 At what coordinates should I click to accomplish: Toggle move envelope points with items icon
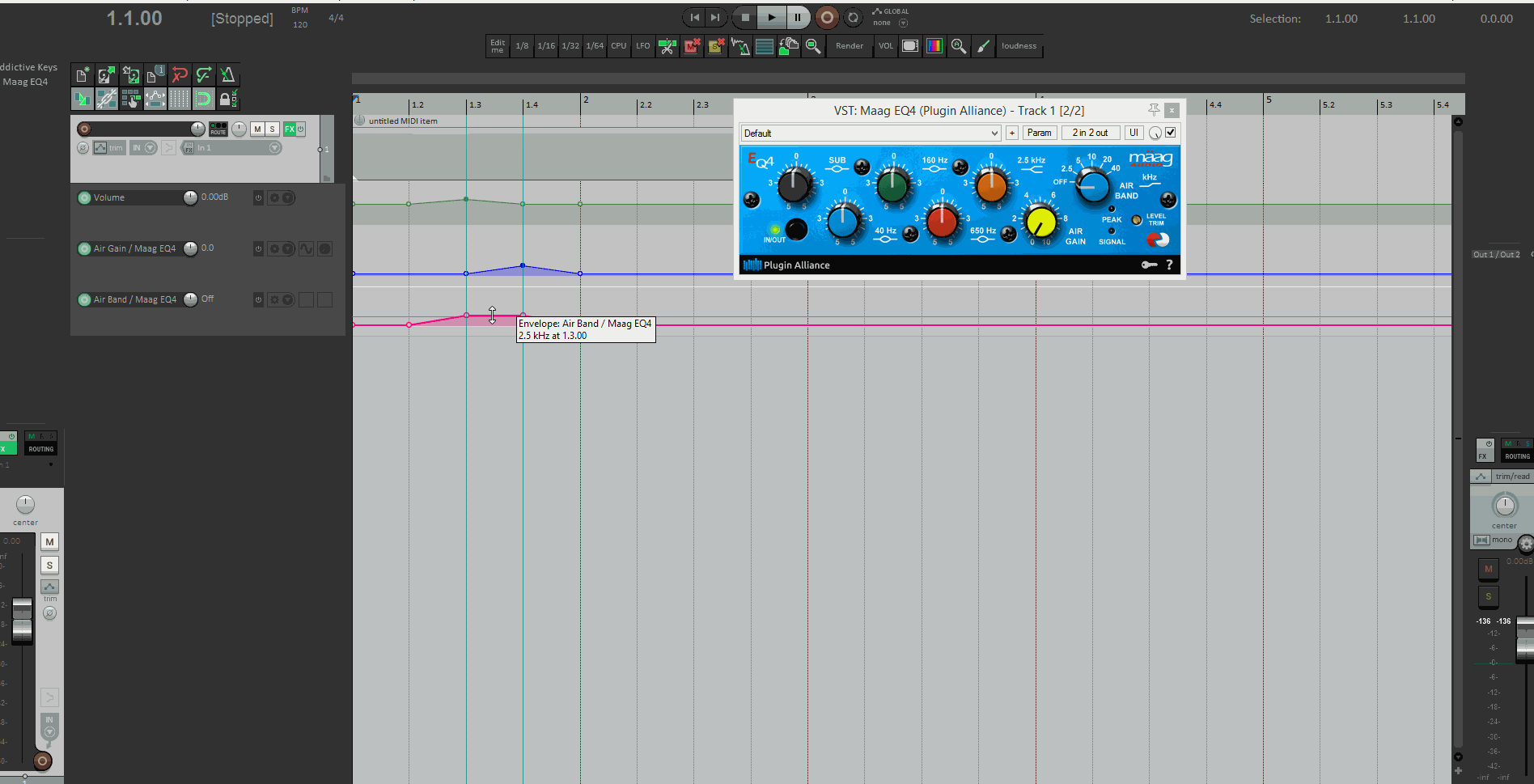(155, 100)
